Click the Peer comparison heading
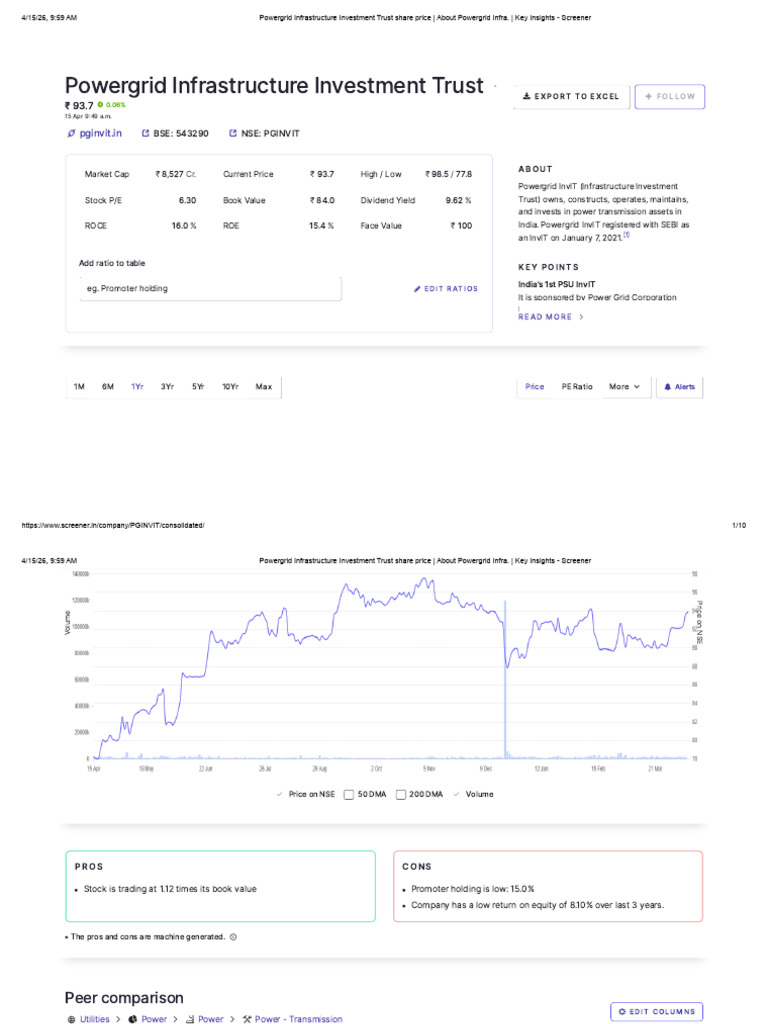Viewport: 768px width, 1024px height. coord(124,998)
